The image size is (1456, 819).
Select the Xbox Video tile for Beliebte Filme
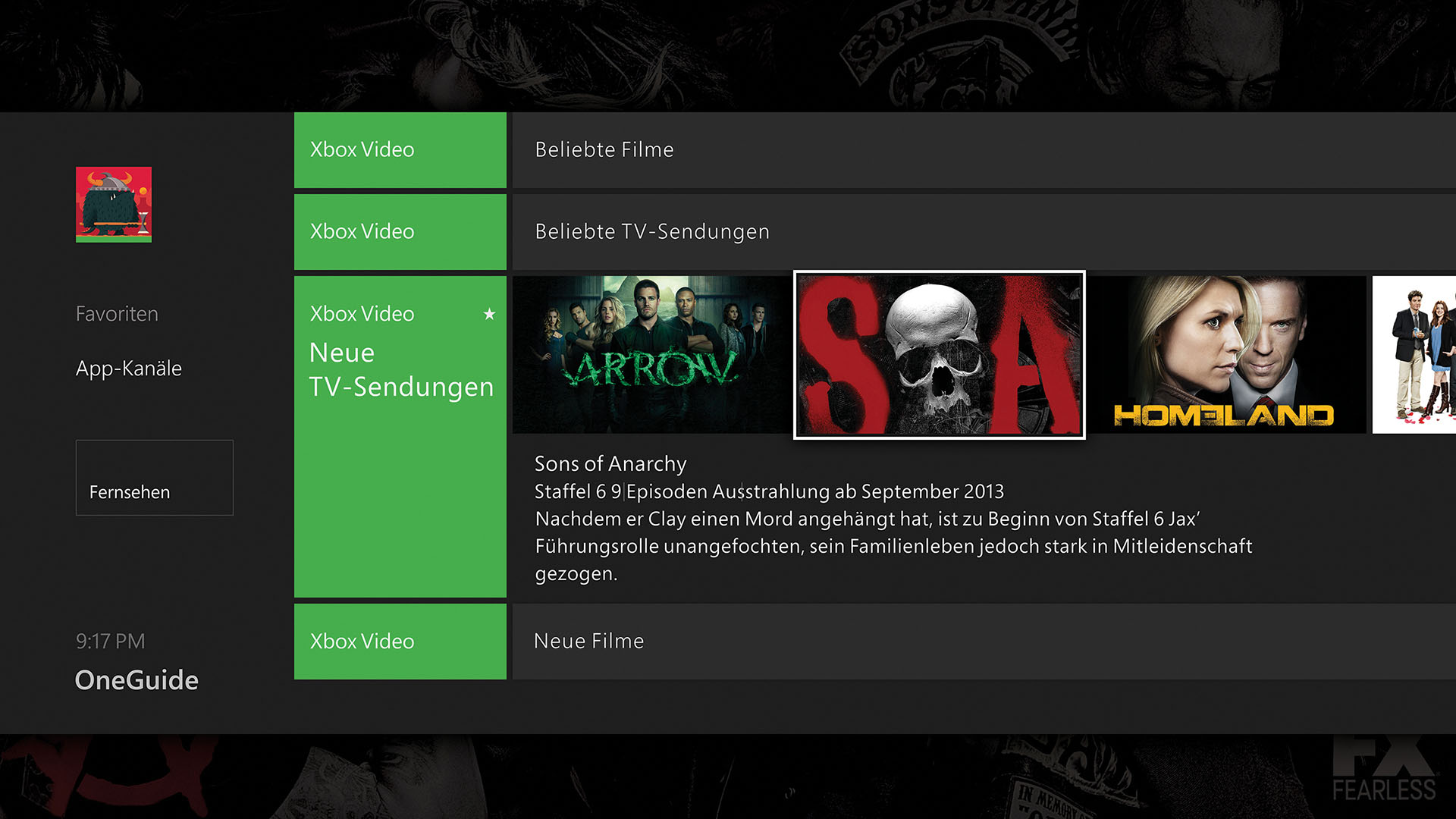click(400, 150)
